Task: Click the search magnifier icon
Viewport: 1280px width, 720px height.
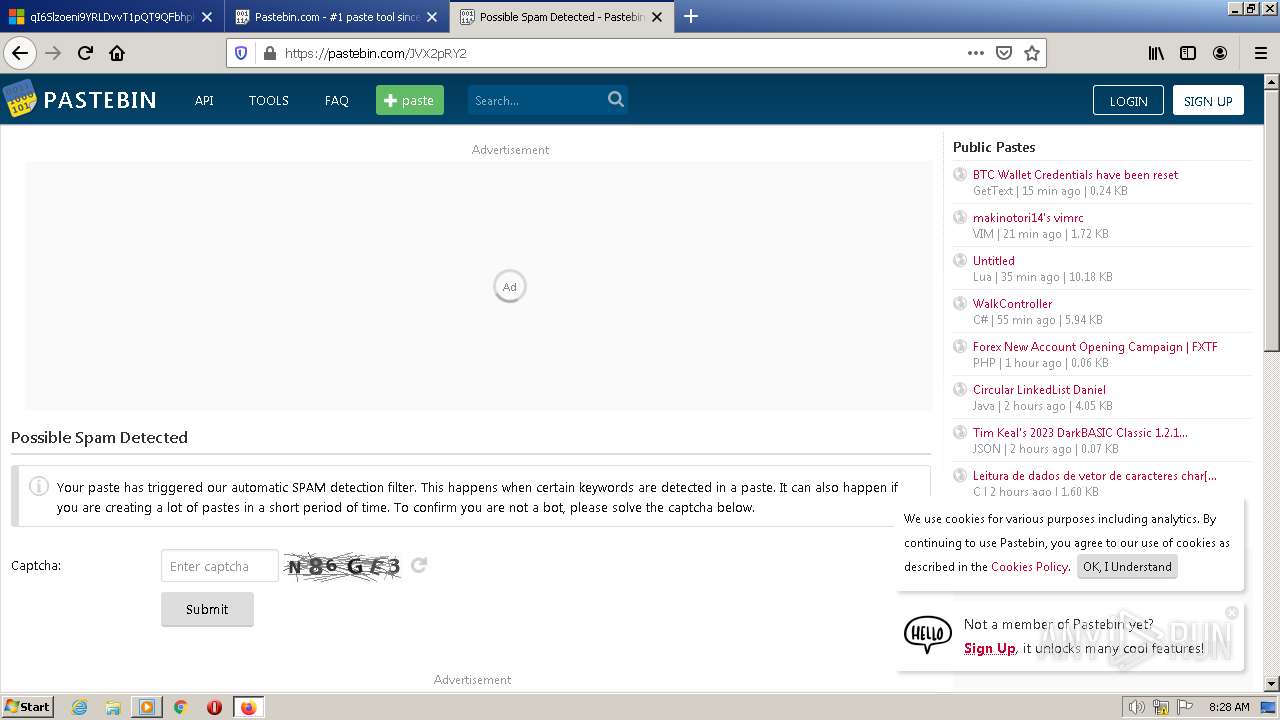Action: (616, 99)
